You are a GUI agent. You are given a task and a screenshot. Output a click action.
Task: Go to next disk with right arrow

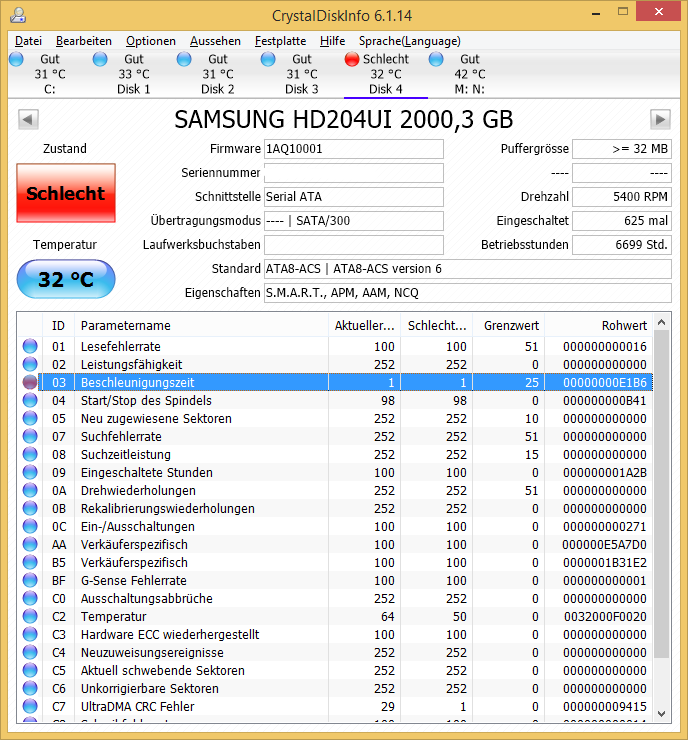660,119
